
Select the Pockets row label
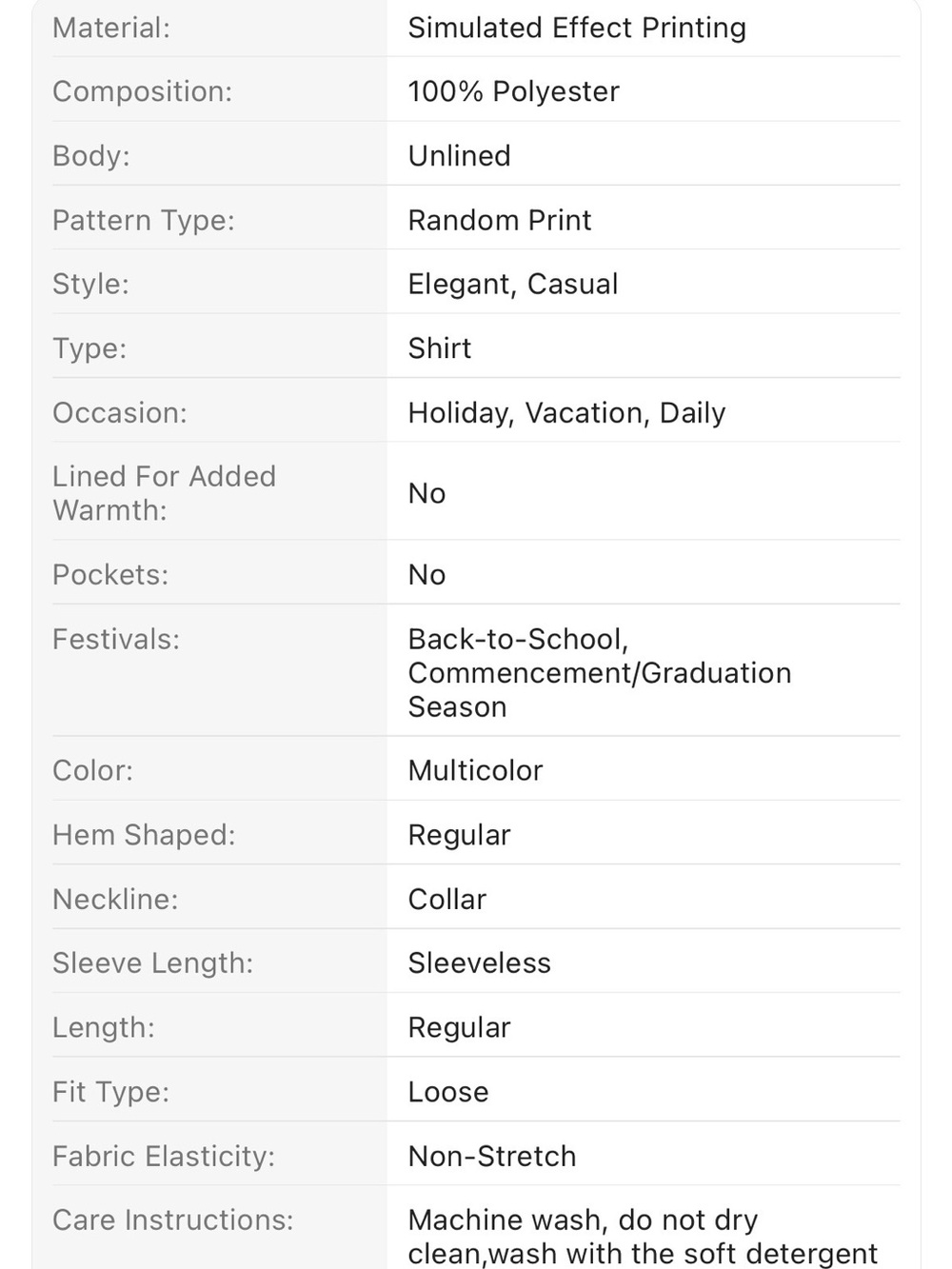tap(110, 575)
